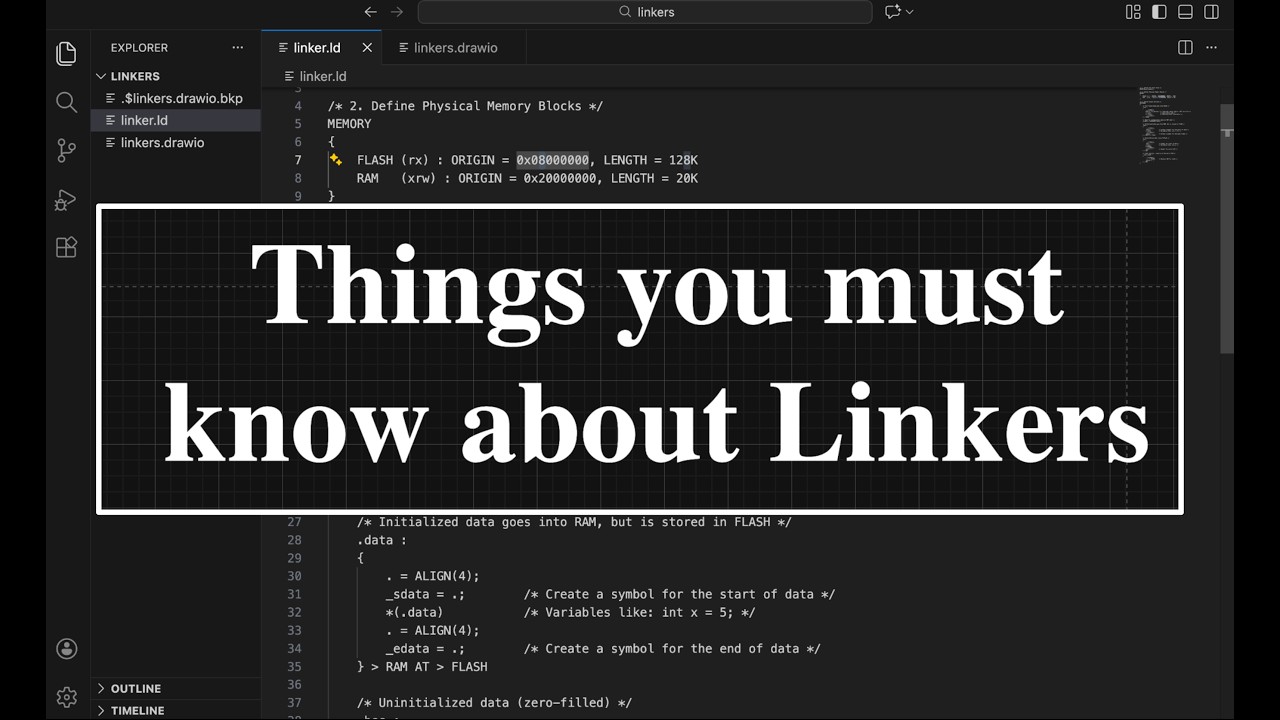Open the Search view in activity bar
Image resolution: width=1280 pixels, height=720 pixels.
tap(66, 102)
